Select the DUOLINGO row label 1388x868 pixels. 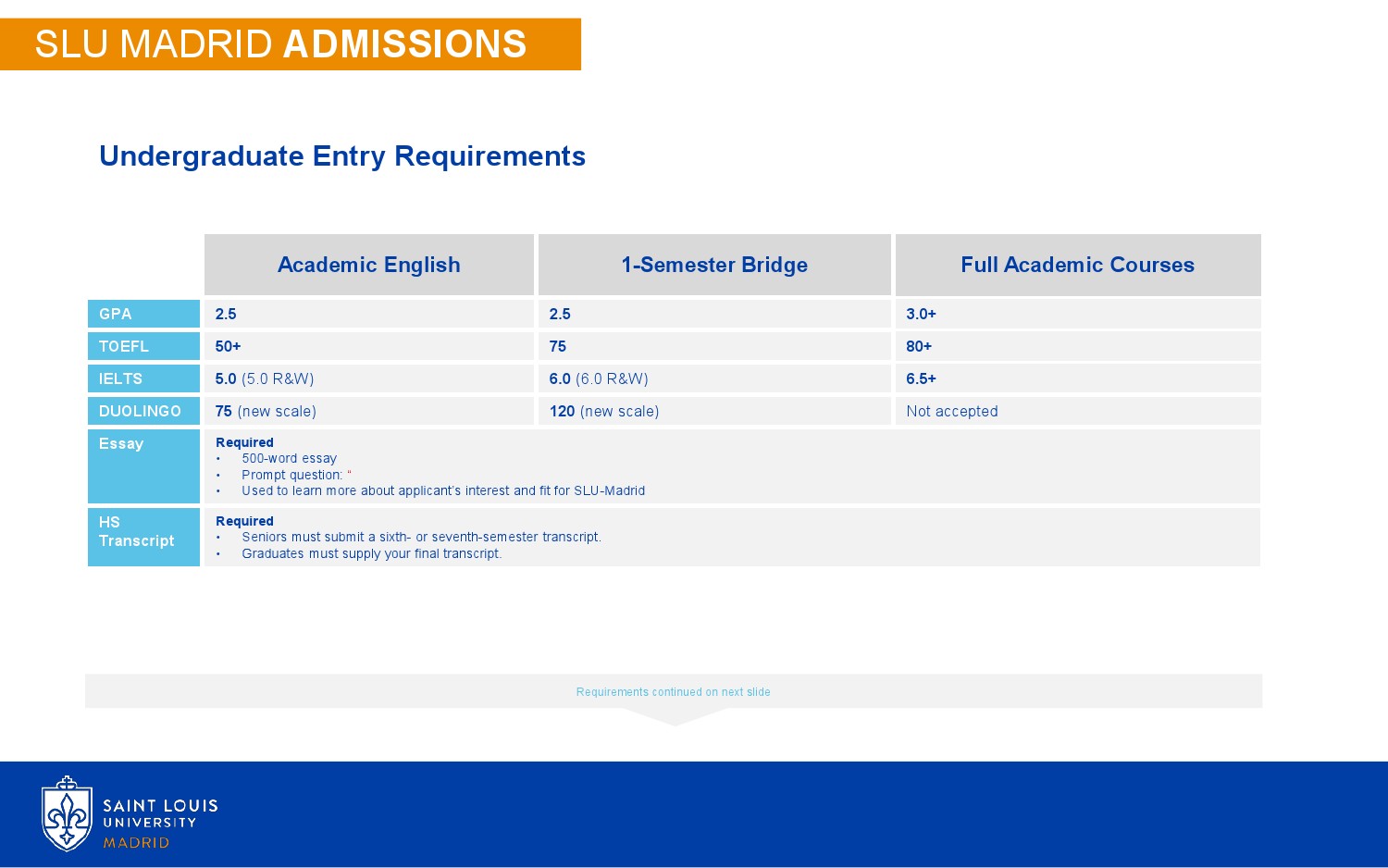coord(143,411)
